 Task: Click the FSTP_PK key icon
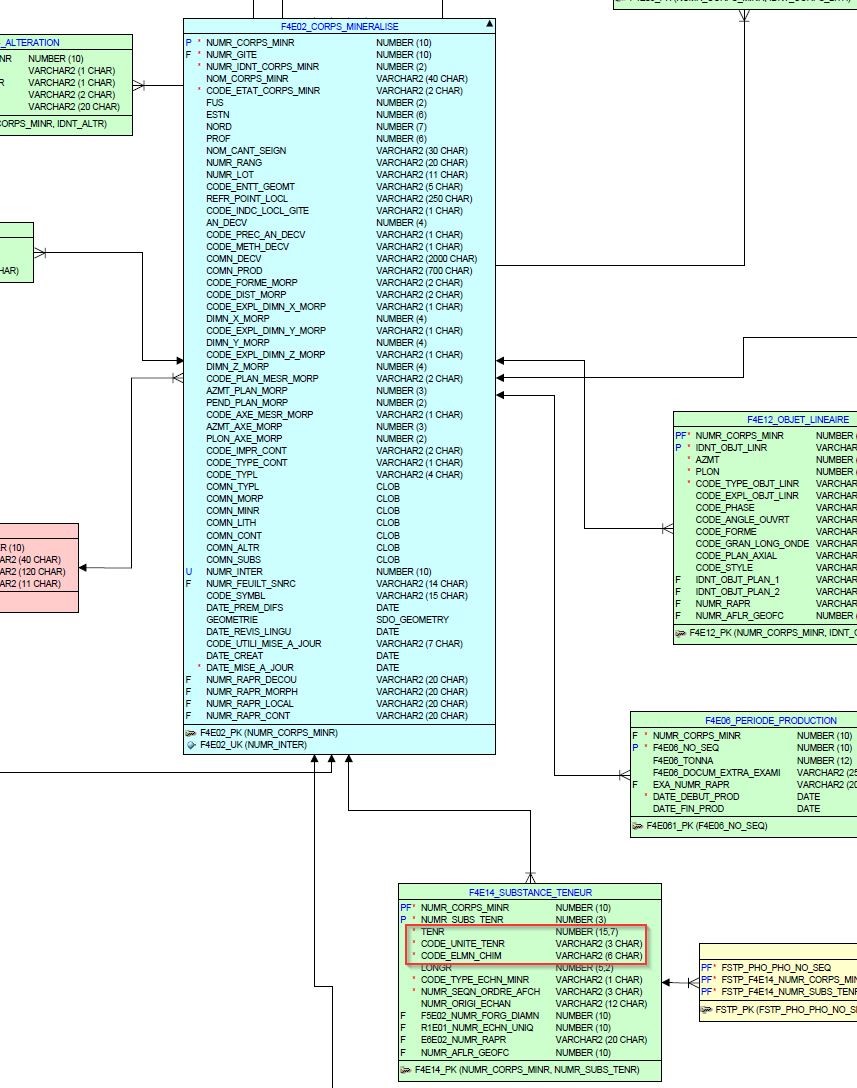pos(706,1010)
